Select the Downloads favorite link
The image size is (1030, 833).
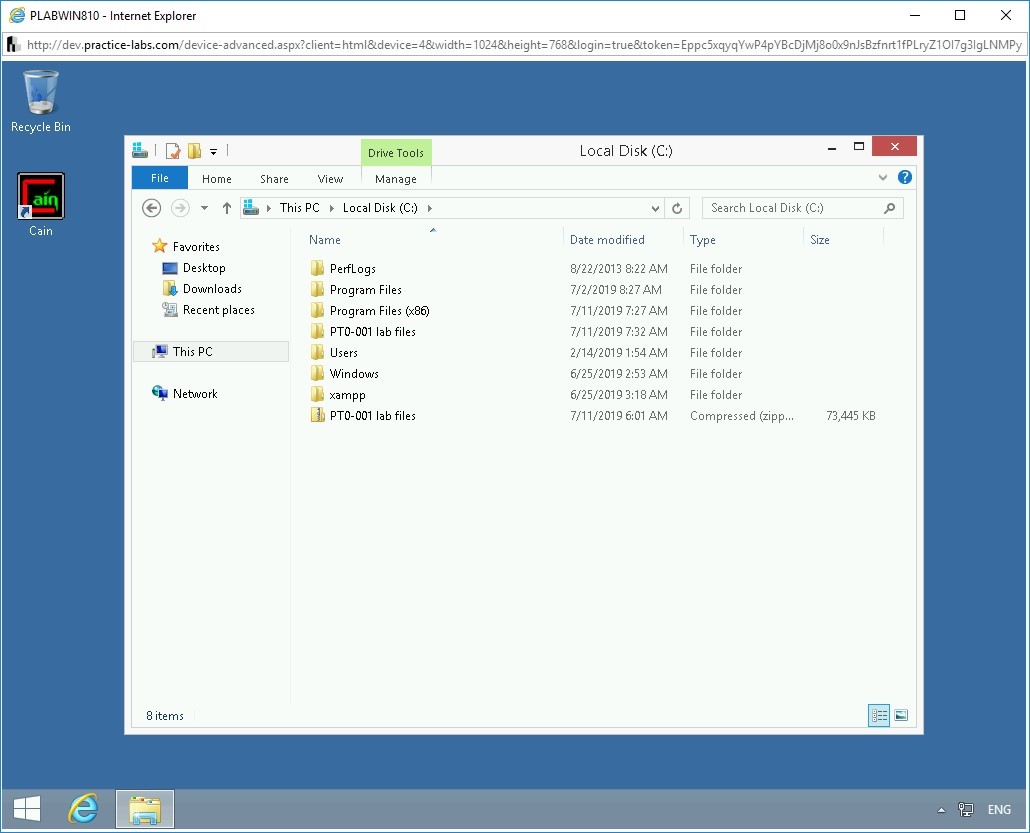[x=212, y=289]
